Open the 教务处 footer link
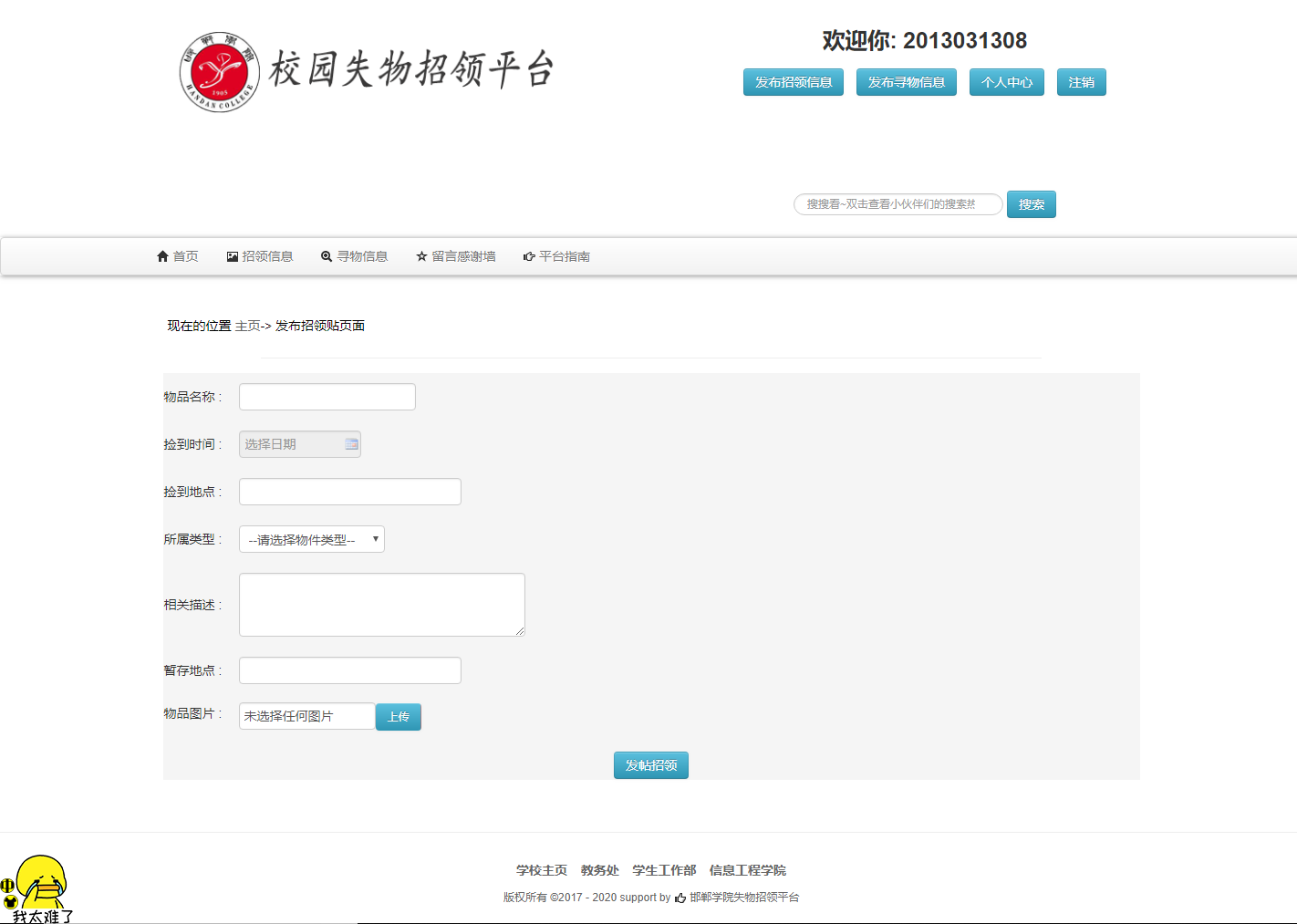 (600, 870)
